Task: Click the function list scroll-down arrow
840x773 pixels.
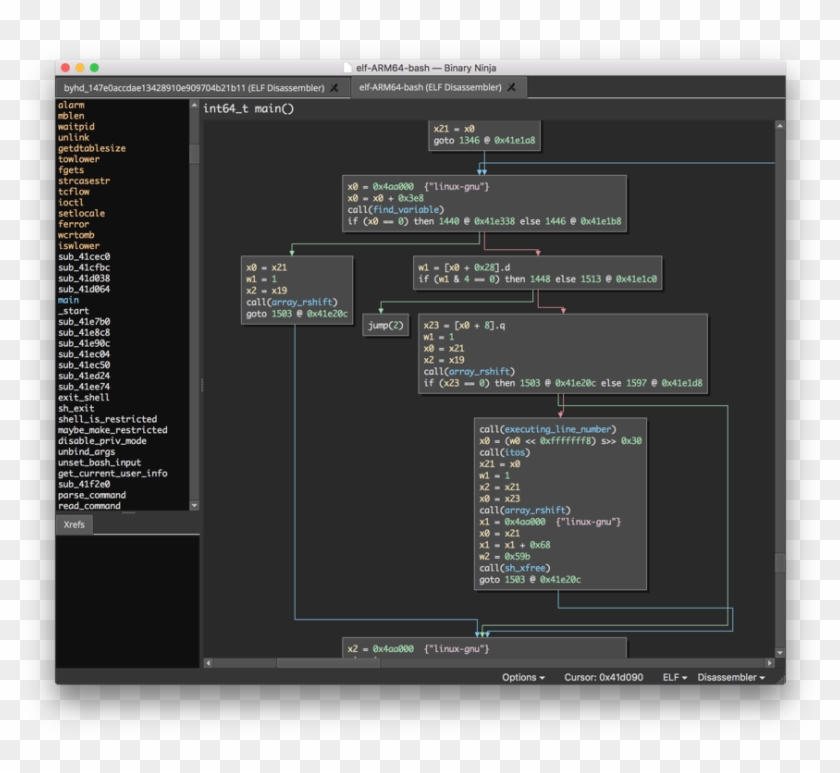Action: click(194, 506)
